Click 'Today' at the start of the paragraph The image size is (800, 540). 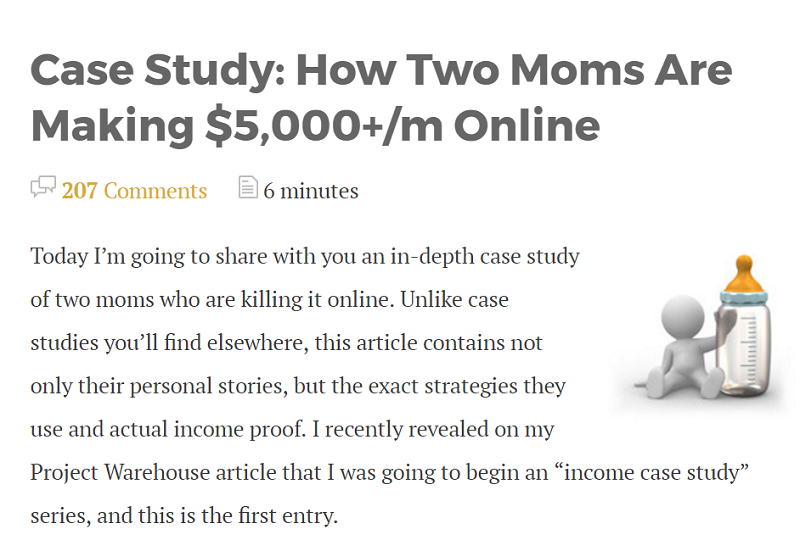pyautogui.click(x=59, y=256)
